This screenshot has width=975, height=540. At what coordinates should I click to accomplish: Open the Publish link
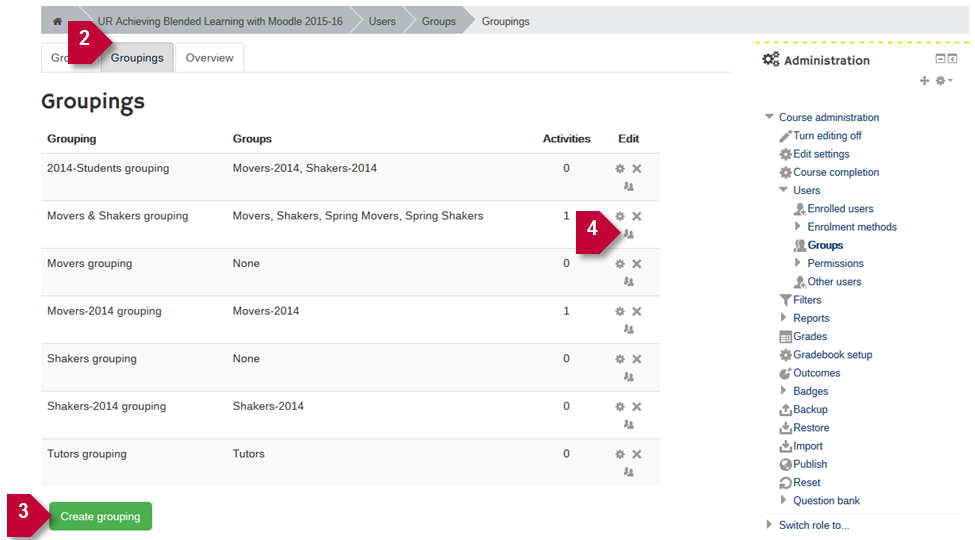pyautogui.click(x=810, y=464)
